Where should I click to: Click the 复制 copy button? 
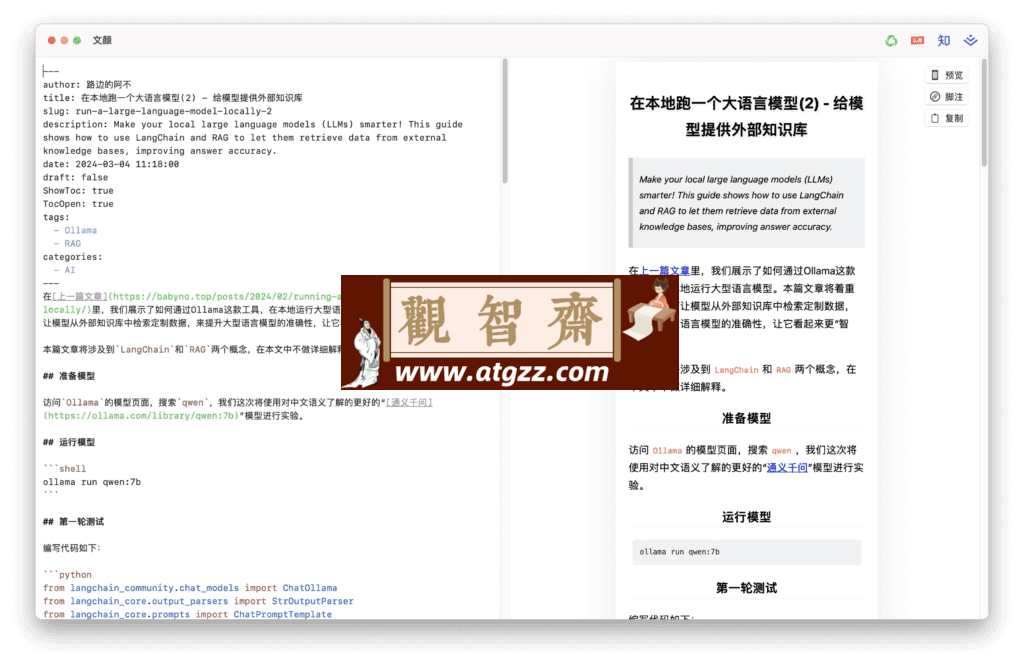click(947, 118)
